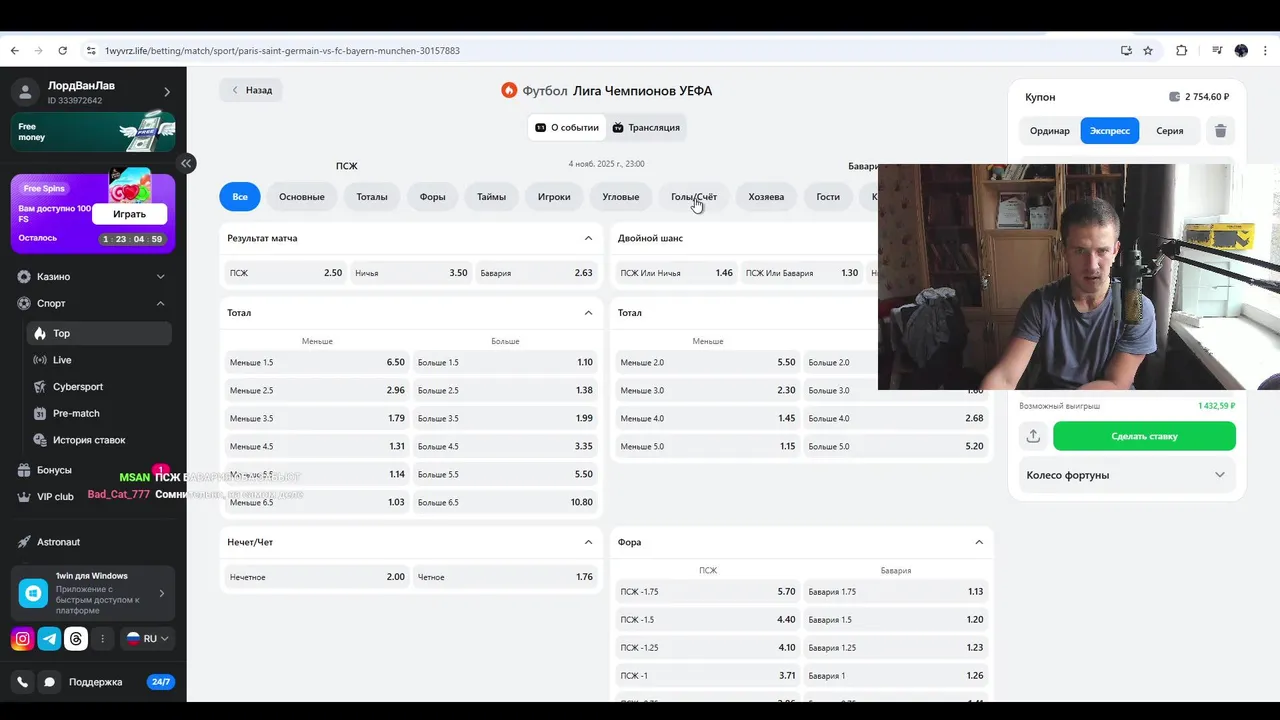The height and width of the screenshot is (720, 1280).
Task: Open the Live section
Action: pyautogui.click(x=99, y=360)
